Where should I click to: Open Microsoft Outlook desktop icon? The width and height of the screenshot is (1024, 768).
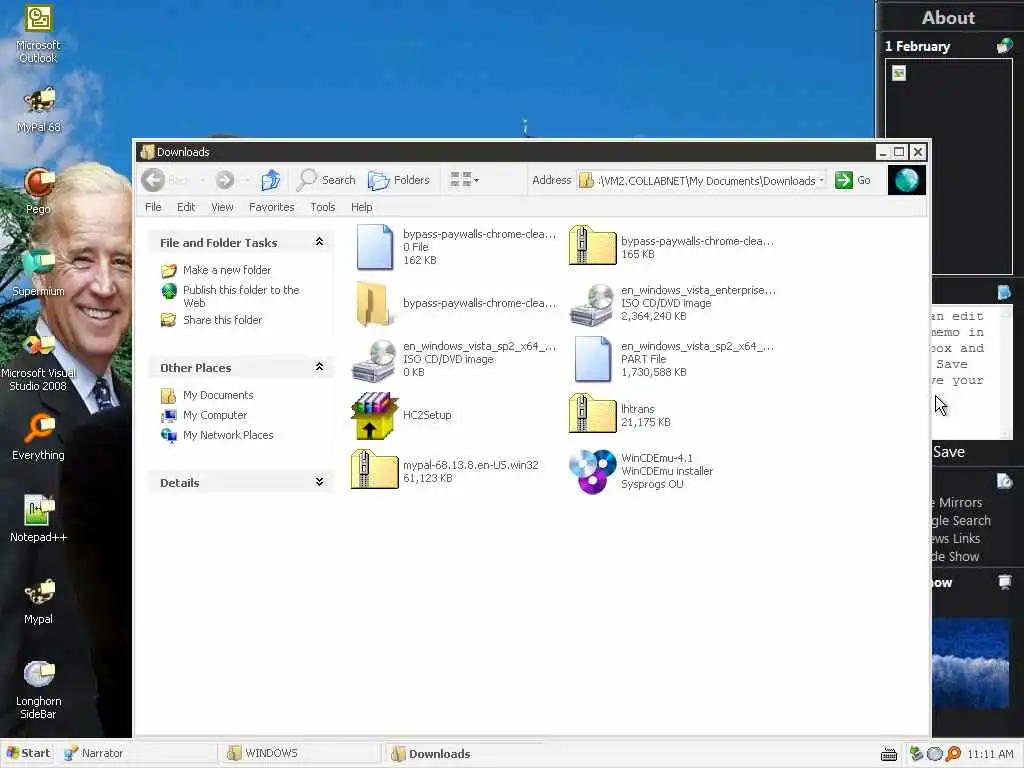(x=38, y=34)
